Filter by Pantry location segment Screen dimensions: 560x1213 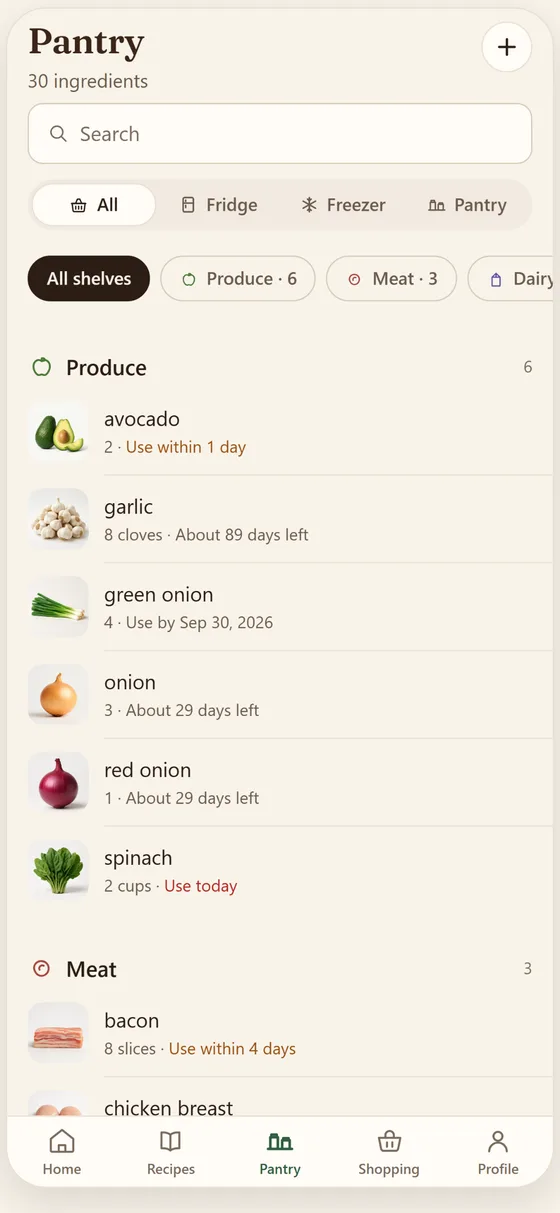pos(467,205)
